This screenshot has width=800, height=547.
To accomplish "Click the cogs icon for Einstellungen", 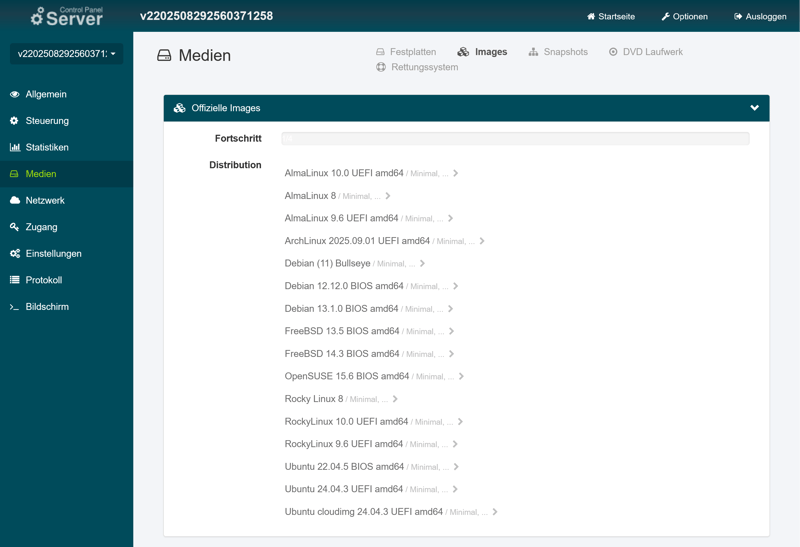I will click(x=15, y=254).
